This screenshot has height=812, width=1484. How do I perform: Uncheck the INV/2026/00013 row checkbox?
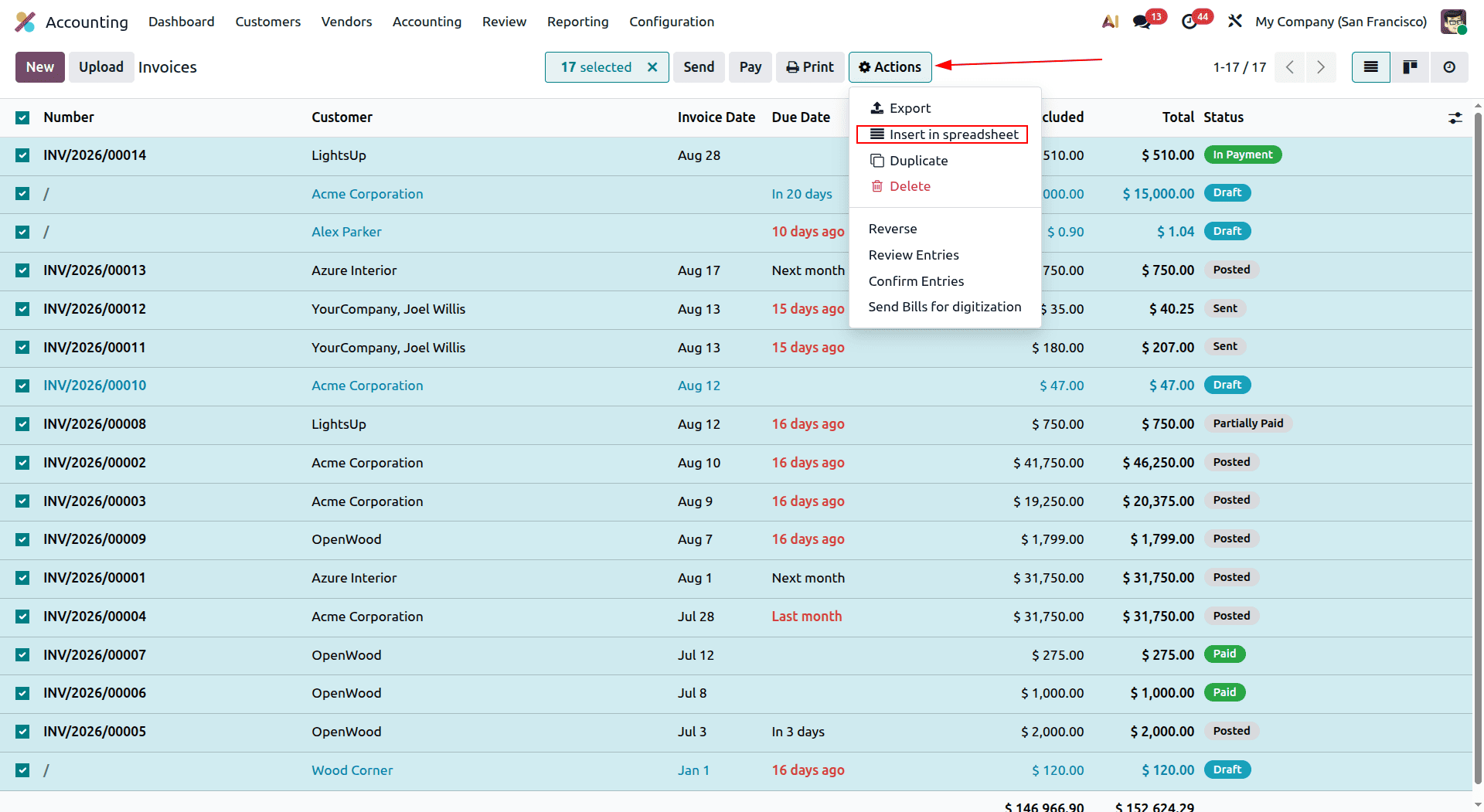(x=22, y=270)
